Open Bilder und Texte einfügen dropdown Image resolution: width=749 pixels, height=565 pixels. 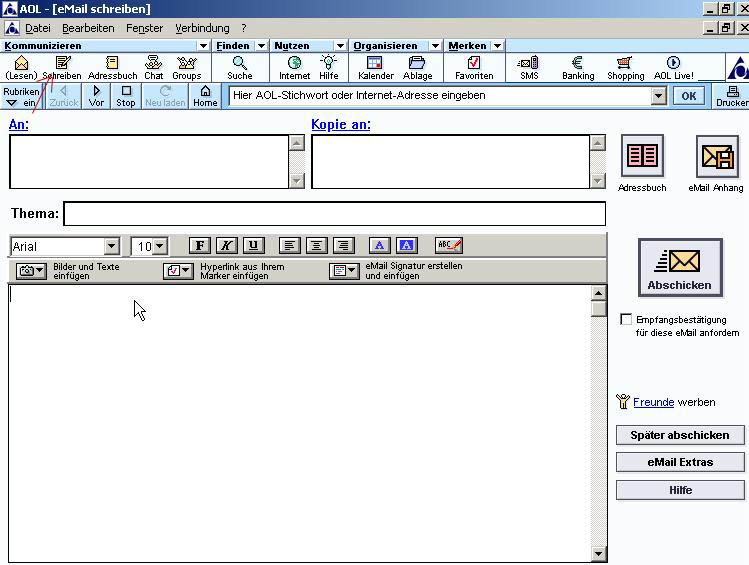click(32, 271)
